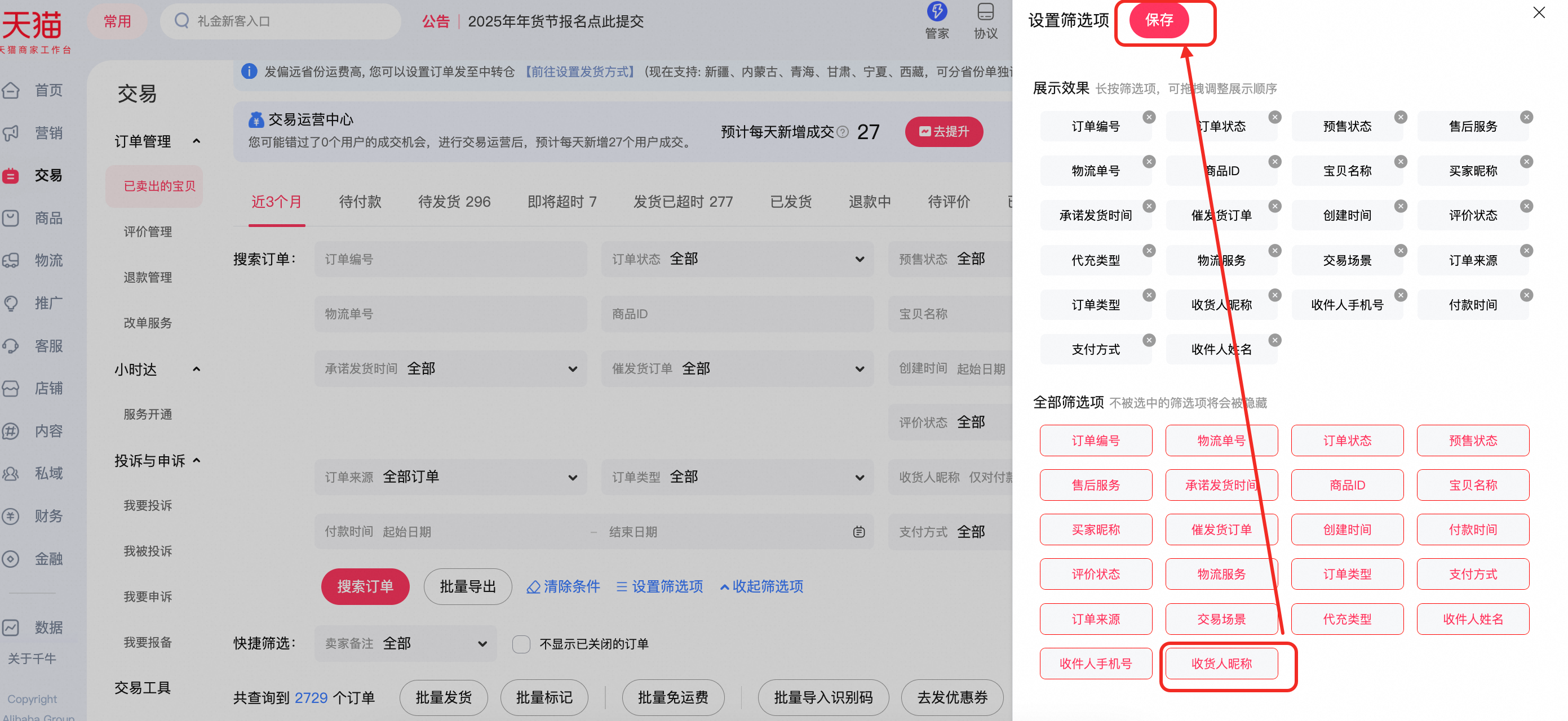This screenshot has height=721, width=1568.
Task: Switch to 待发货 296 tab
Action: click(x=454, y=202)
